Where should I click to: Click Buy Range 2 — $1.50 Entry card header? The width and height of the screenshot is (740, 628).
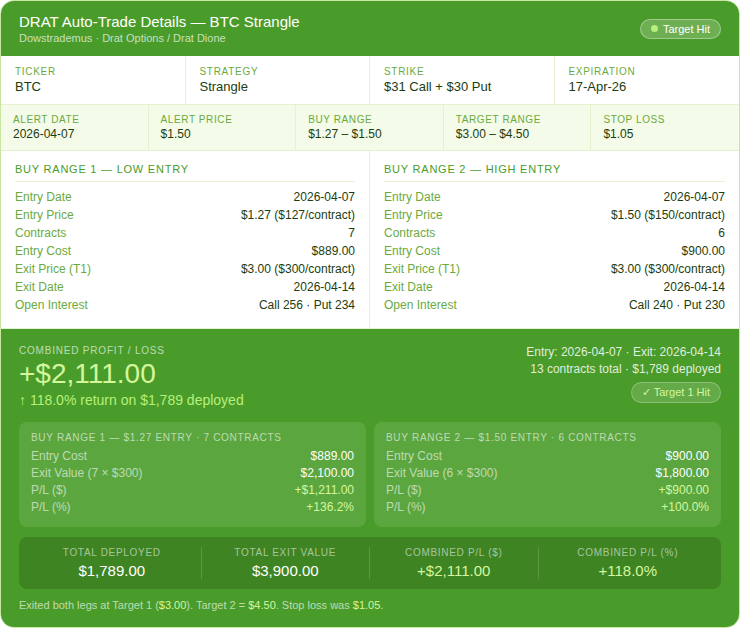pos(511,437)
